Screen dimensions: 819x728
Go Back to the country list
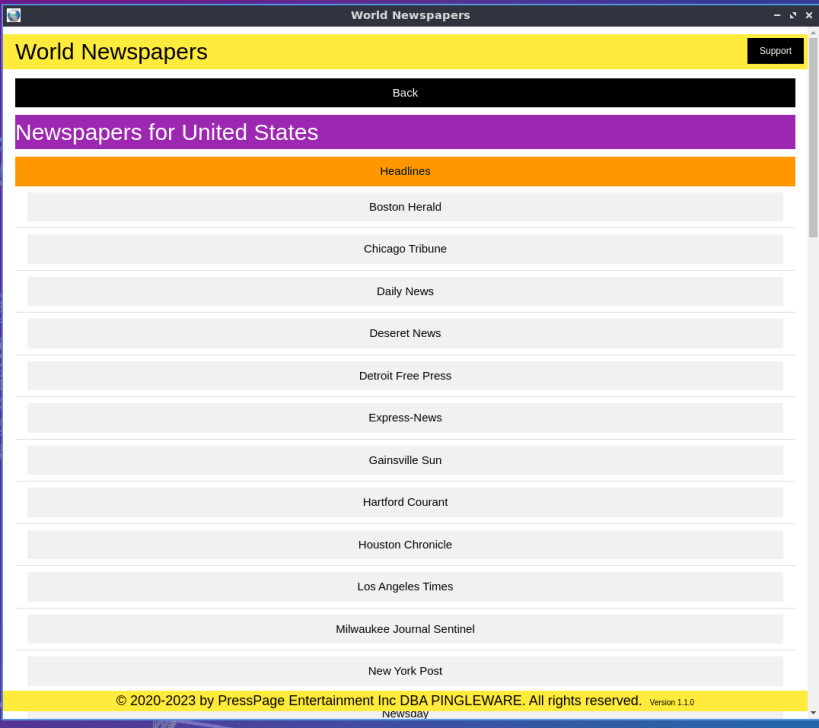pos(405,93)
